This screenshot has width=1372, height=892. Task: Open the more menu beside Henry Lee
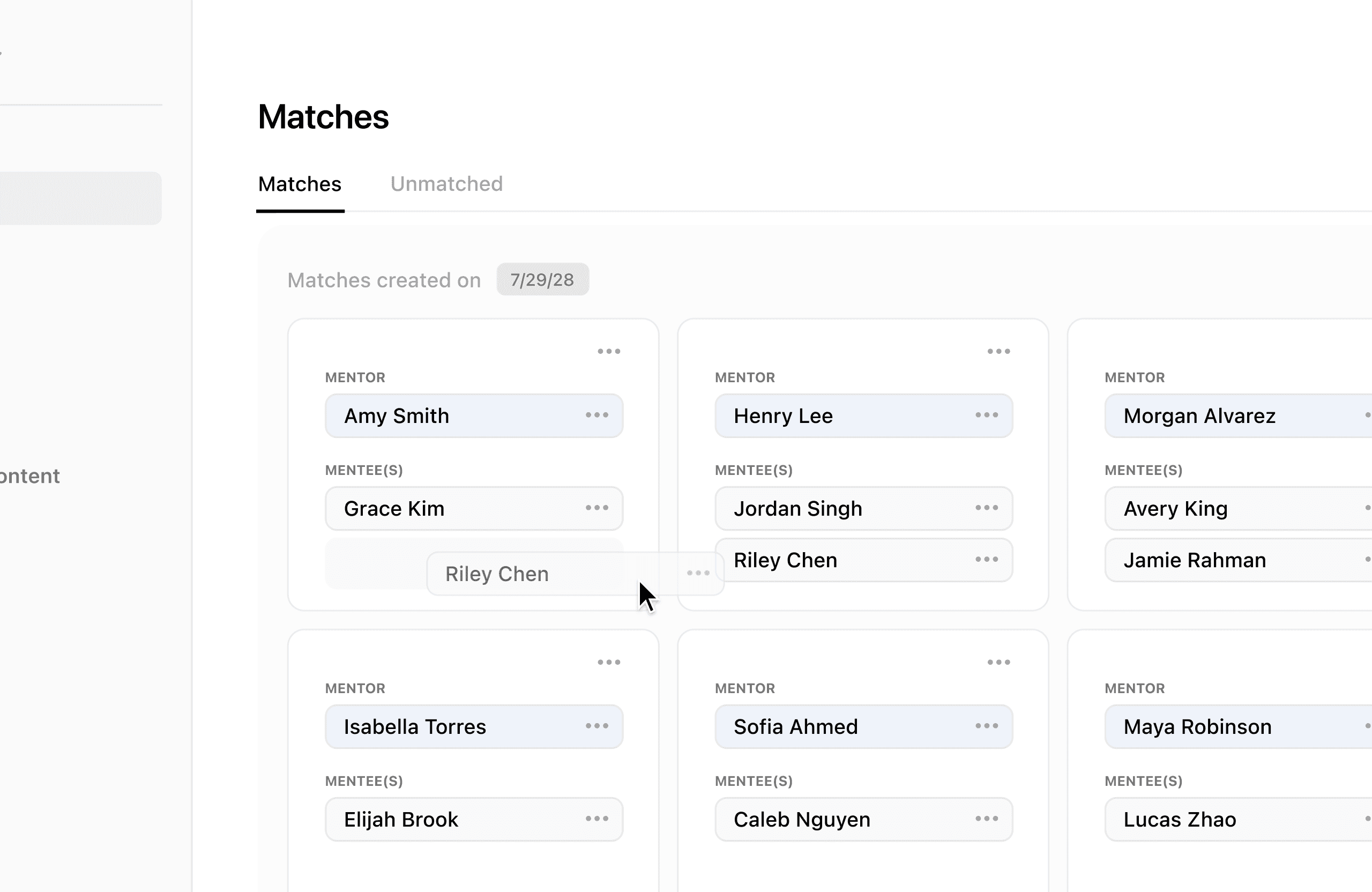(x=986, y=415)
